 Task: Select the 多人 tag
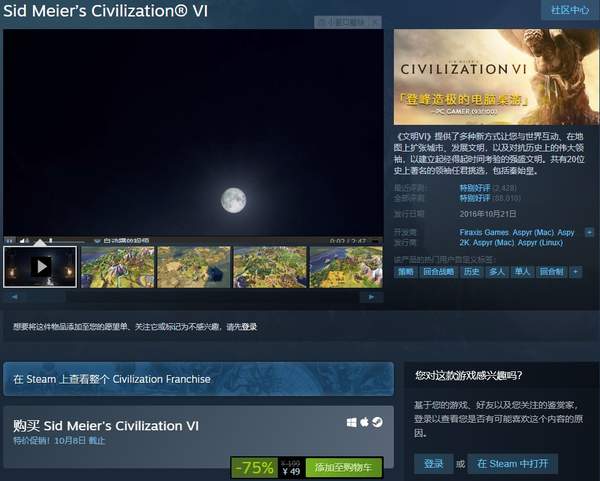pyautogui.click(x=497, y=272)
